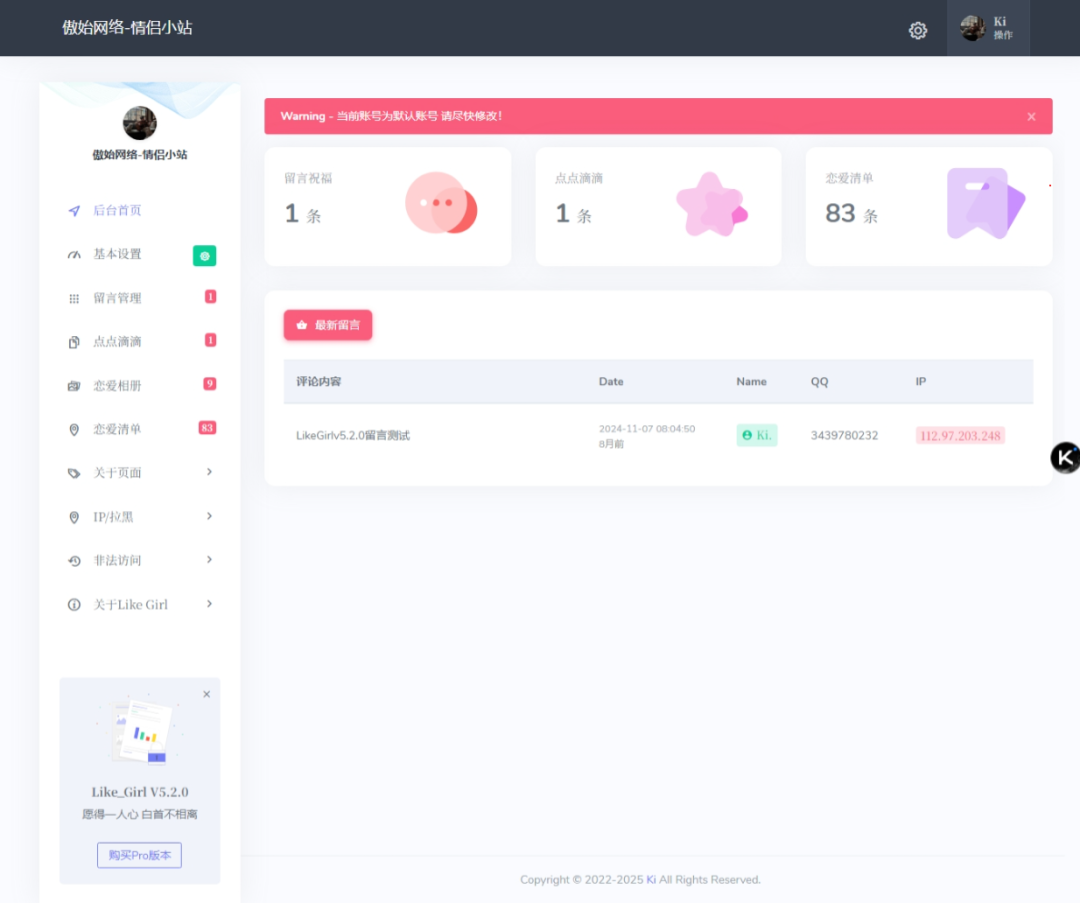This screenshot has height=903, width=1080.
Task: Open the Ki user account dropdown
Action: [x=988, y=28]
